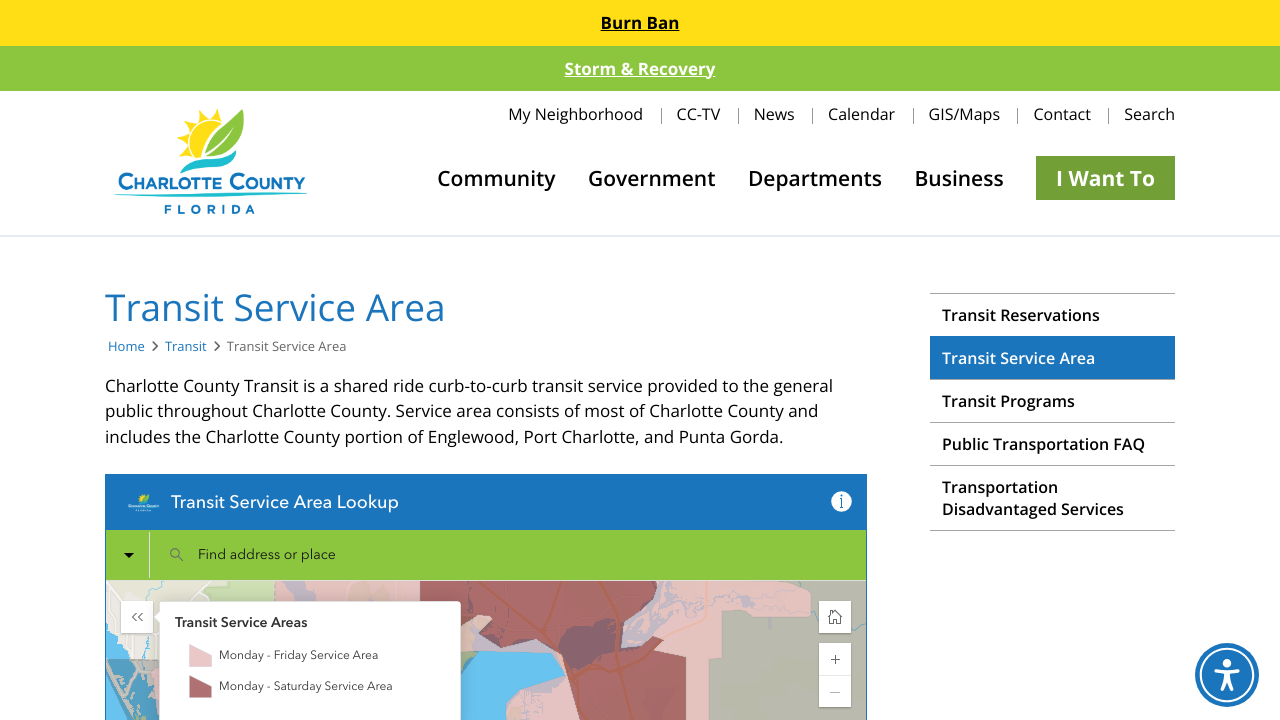The image size is (1280, 720).
Task: Click the map home extent button
Action: pos(834,617)
